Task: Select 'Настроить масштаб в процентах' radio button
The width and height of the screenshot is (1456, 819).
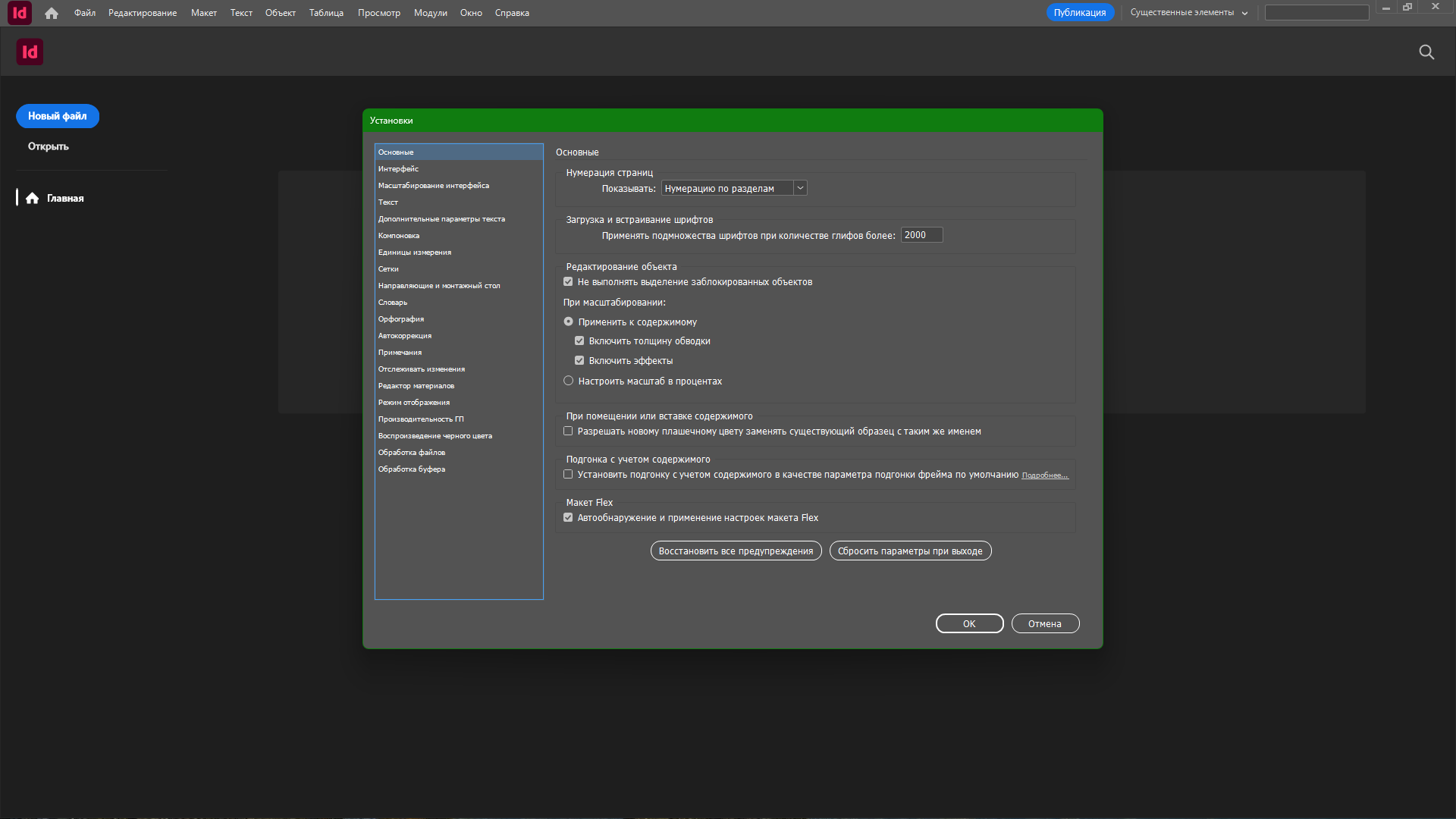Action: 568,381
